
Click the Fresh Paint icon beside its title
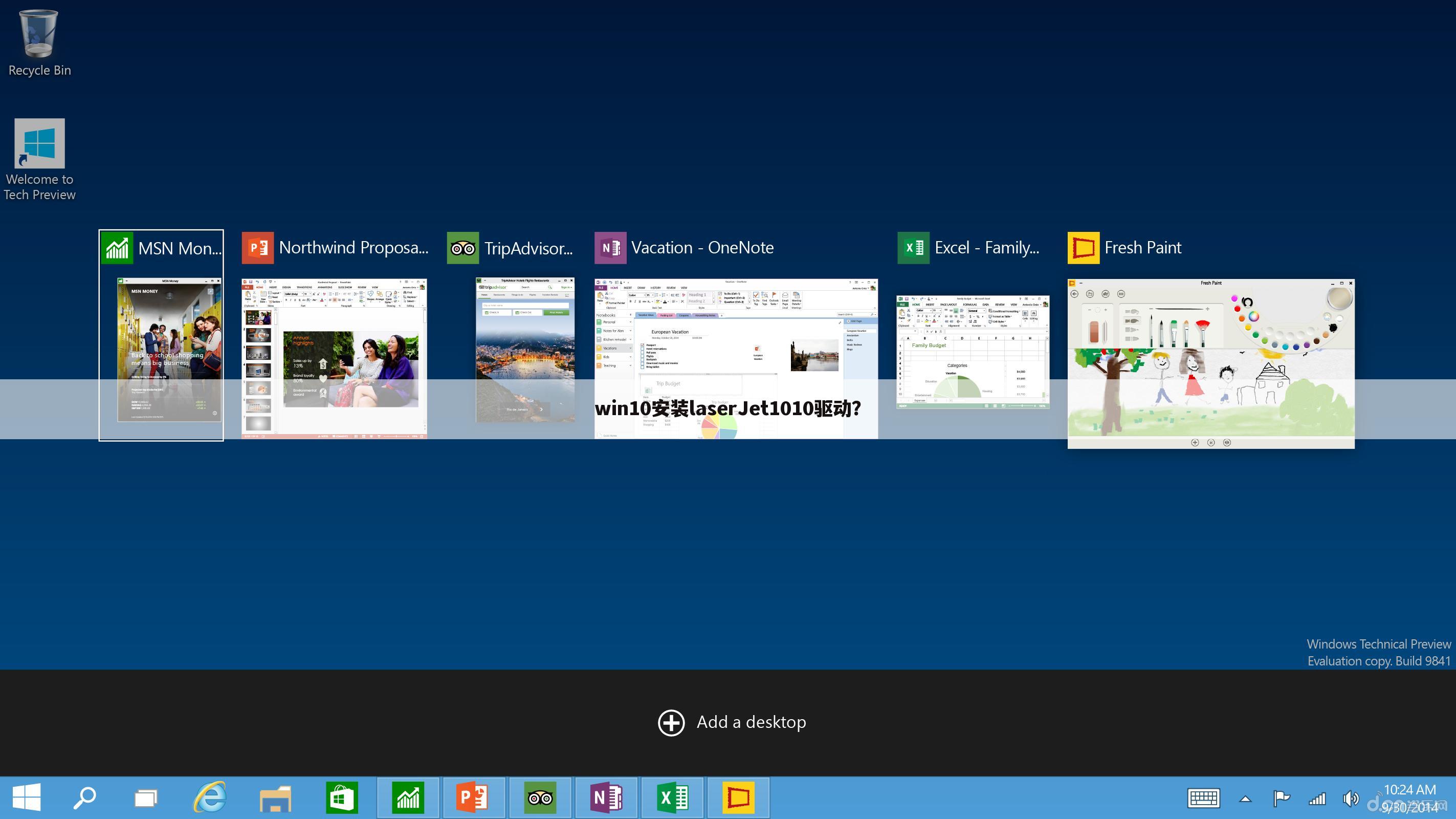[x=1084, y=248]
